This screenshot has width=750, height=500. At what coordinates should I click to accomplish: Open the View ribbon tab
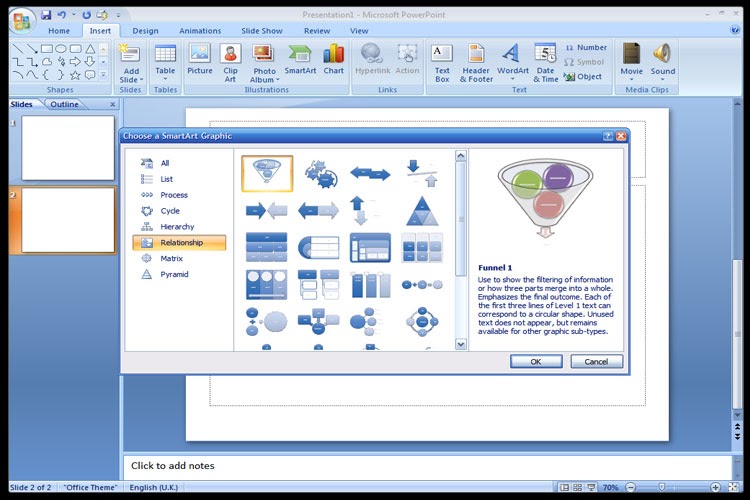coord(359,31)
